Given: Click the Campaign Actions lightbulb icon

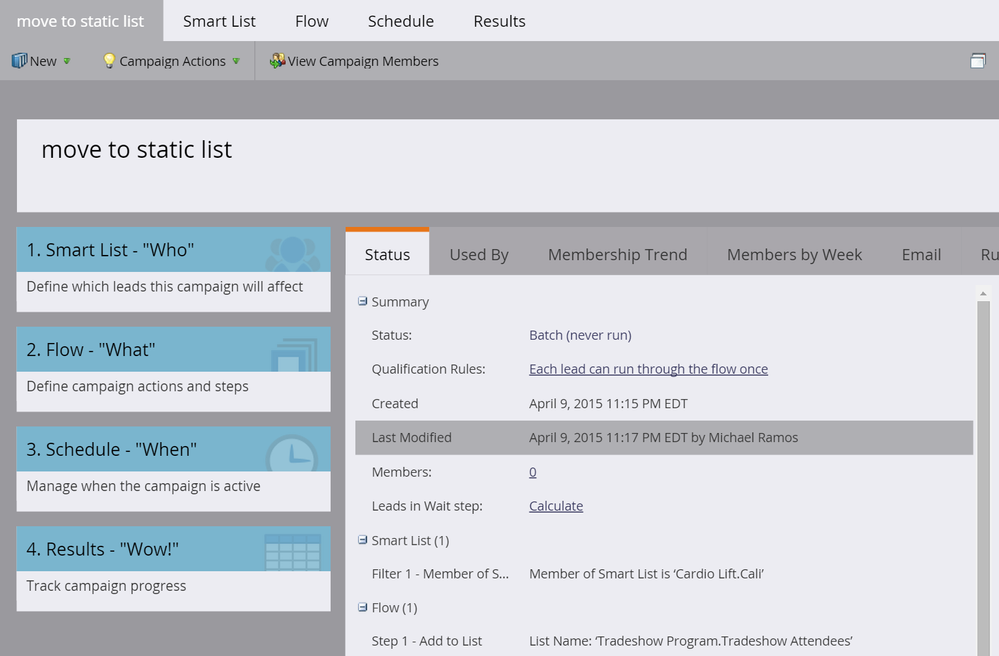Looking at the screenshot, I should 109,61.
